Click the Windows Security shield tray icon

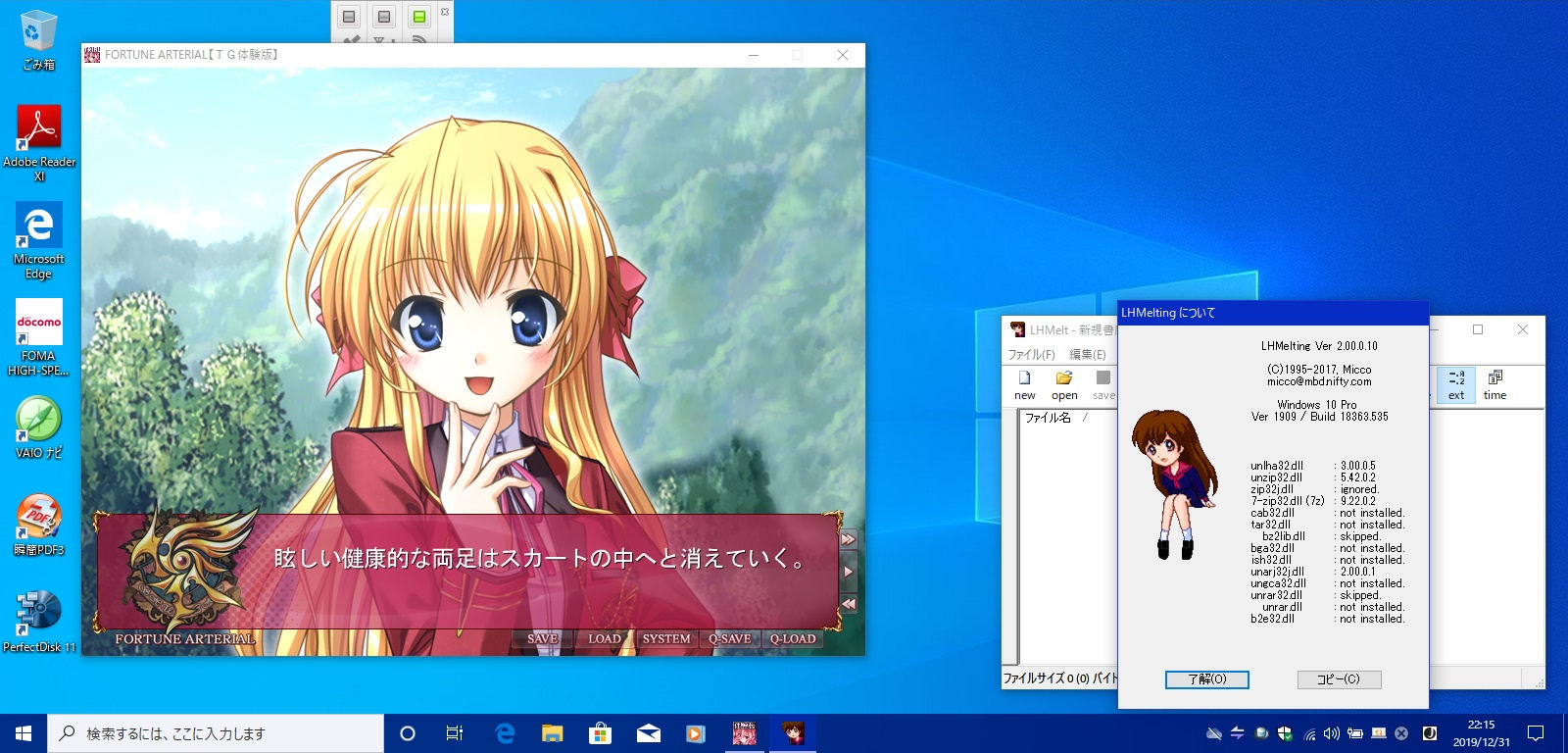tap(1285, 733)
